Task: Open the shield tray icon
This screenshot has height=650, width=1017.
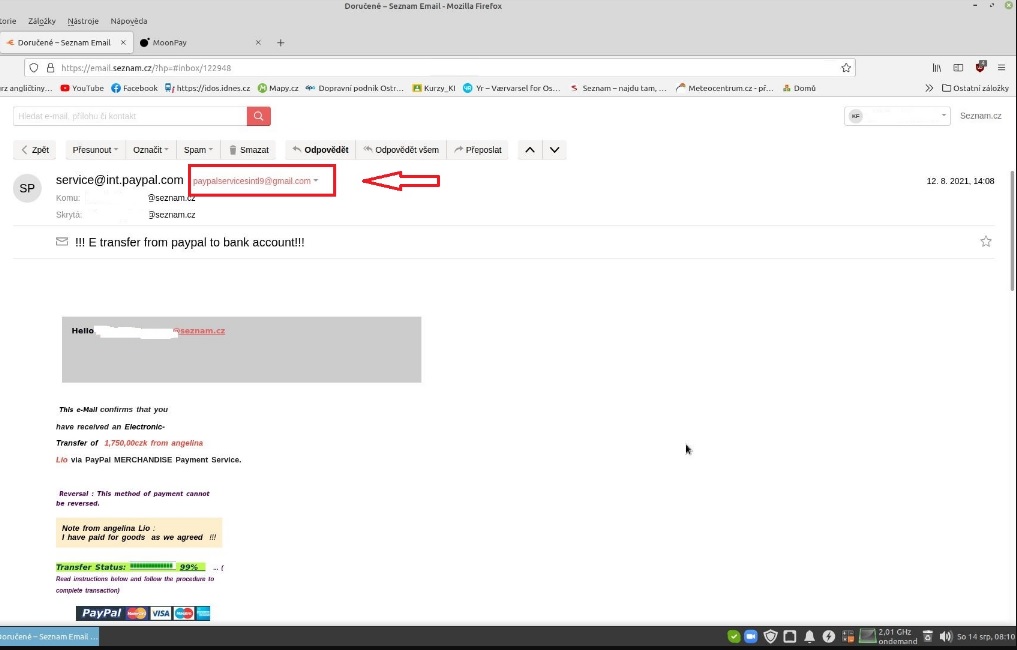Action: pyautogui.click(x=771, y=636)
